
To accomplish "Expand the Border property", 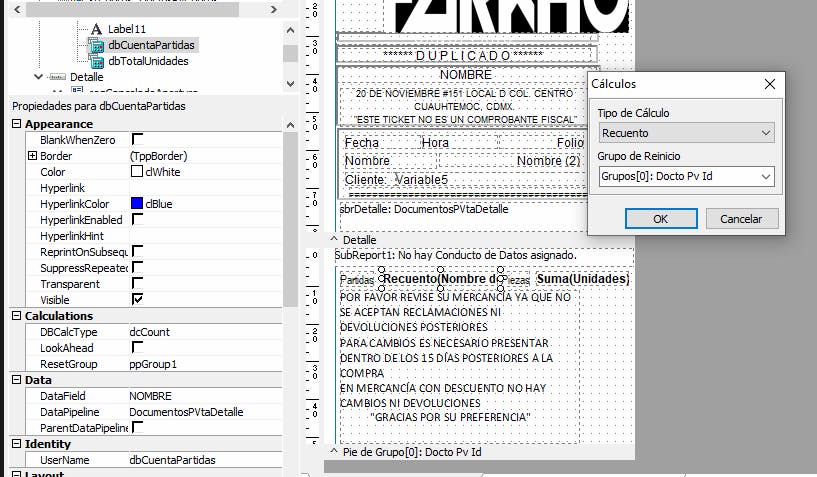I will click(x=32, y=156).
